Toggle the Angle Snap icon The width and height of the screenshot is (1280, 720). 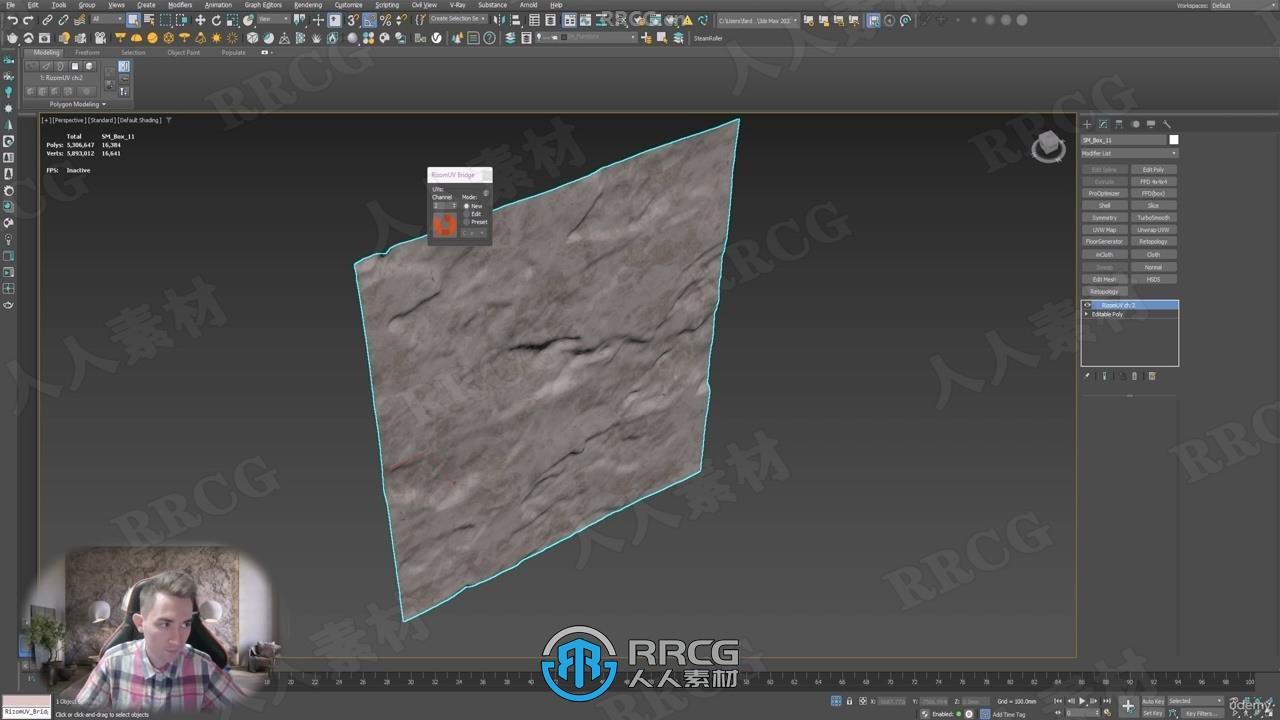pos(369,20)
